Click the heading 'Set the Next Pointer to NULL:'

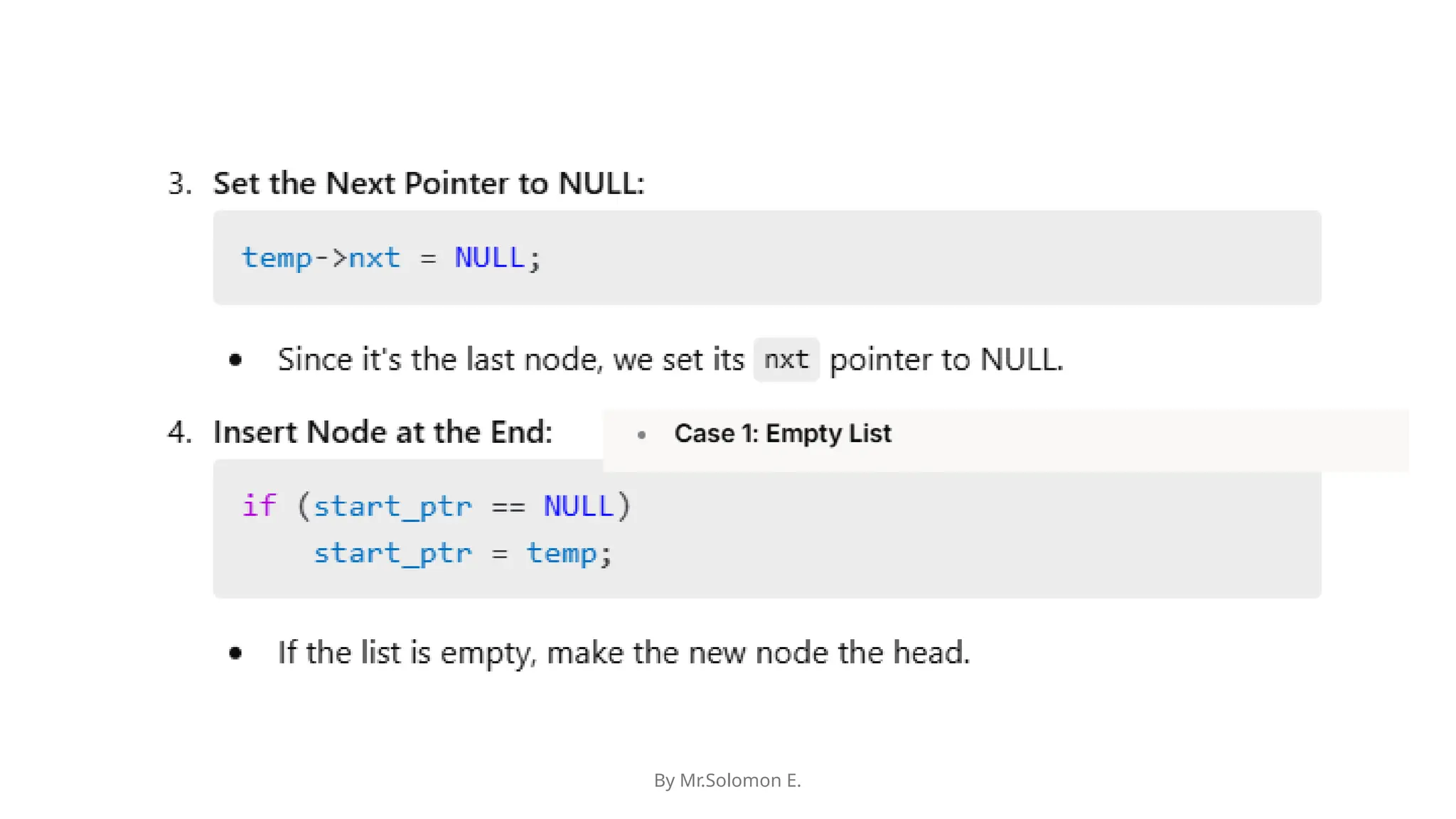(x=429, y=183)
